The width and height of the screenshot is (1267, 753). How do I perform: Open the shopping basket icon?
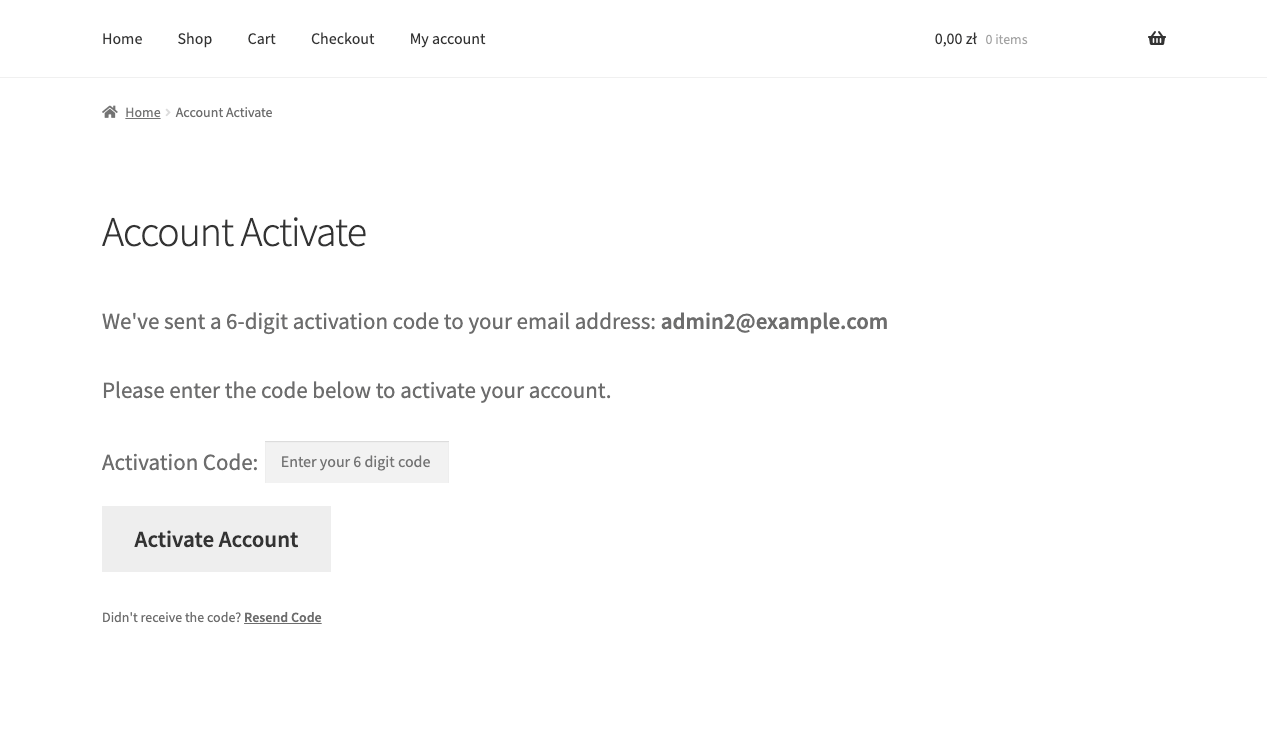tap(1157, 39)
